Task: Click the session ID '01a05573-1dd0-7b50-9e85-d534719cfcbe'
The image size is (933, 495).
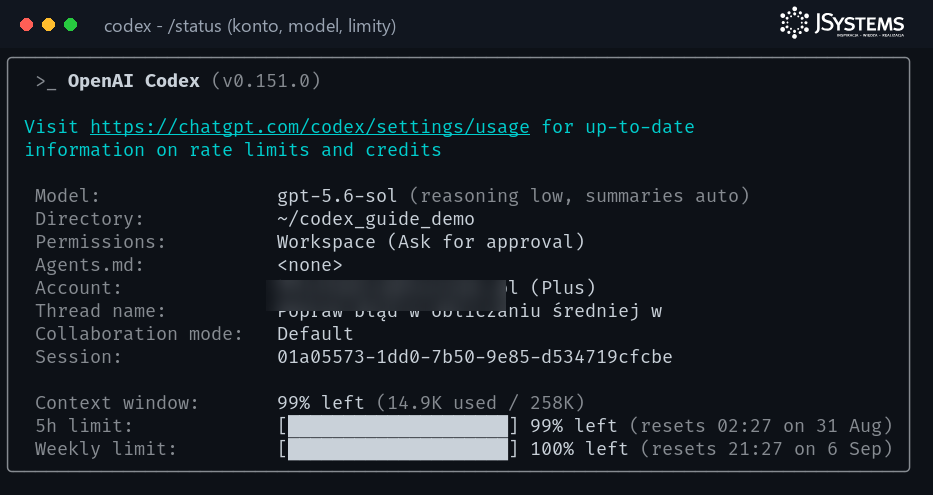Action: click(475, 357)
